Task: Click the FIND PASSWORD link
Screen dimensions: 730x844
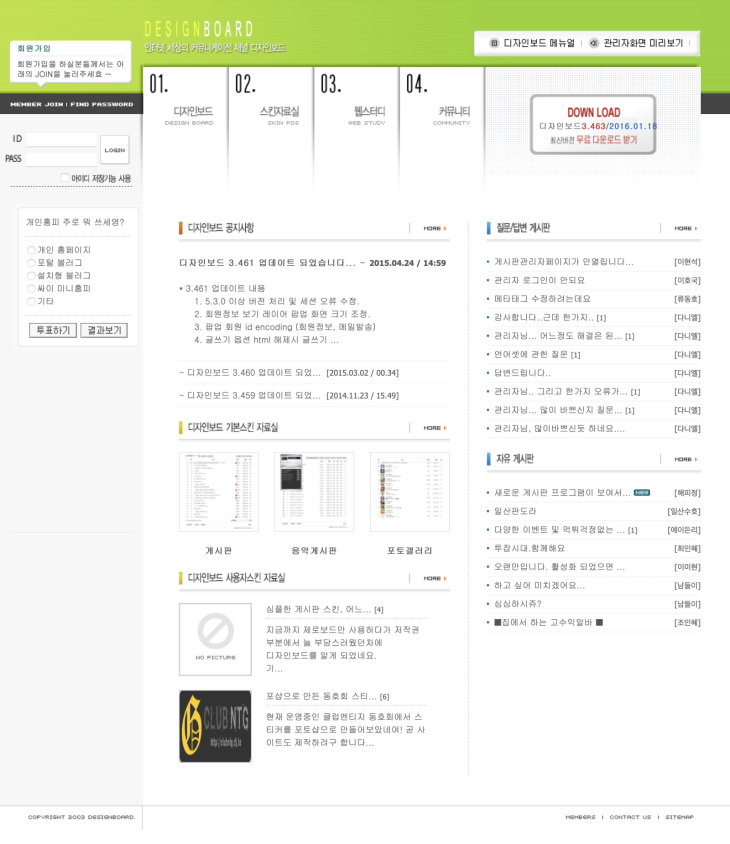Action: [x=102, y=104]
